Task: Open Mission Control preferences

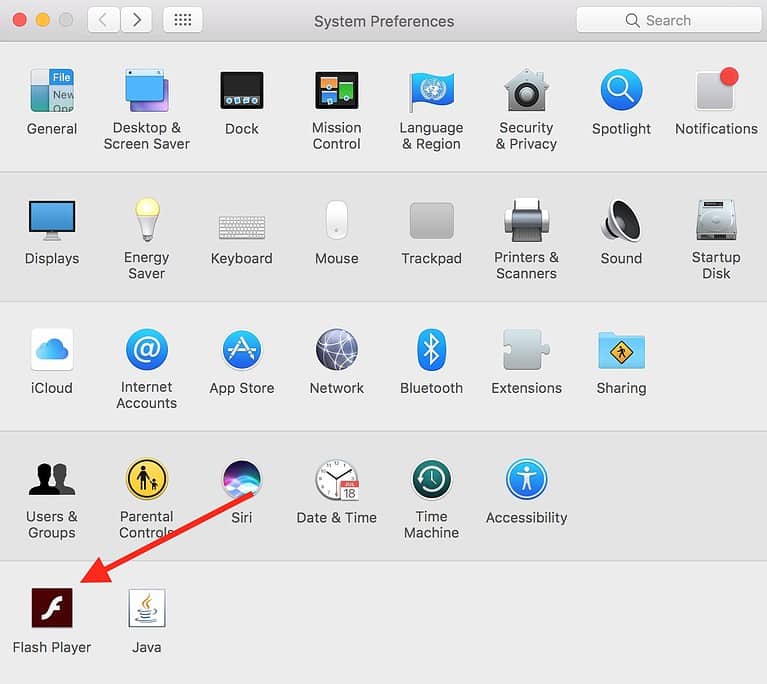Action: coord(336,91)
